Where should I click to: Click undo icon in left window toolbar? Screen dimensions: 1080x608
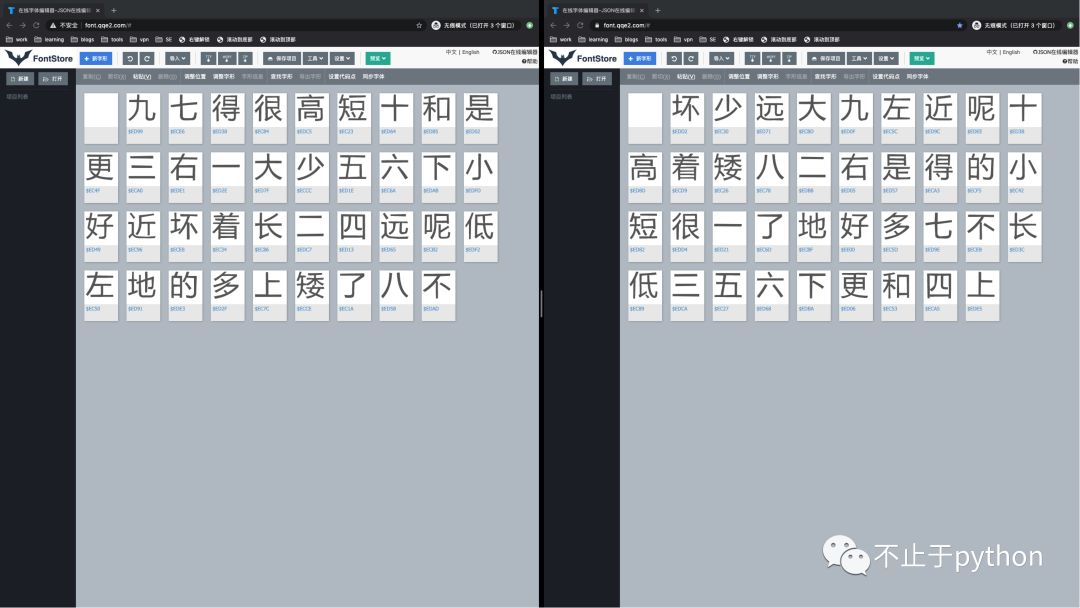(129, 59)
